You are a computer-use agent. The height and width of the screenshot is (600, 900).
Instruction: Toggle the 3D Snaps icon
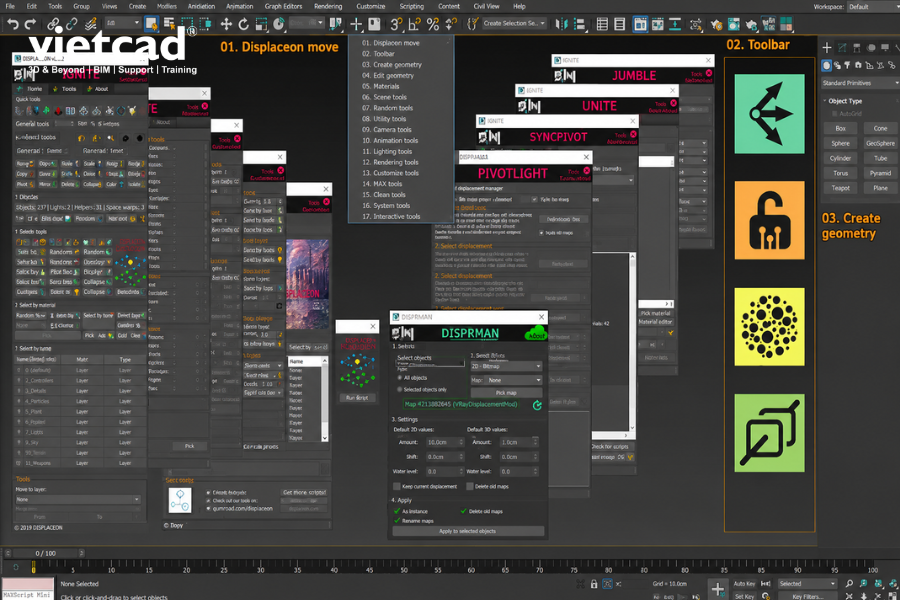pos(396,24)
